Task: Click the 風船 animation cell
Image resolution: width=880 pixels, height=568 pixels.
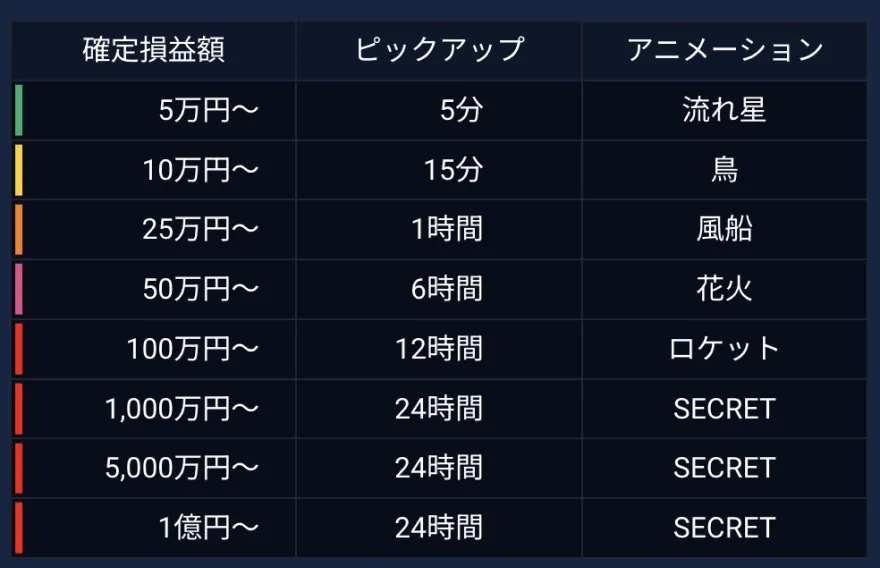Action: pyautogui.click(x=724, y=230)
